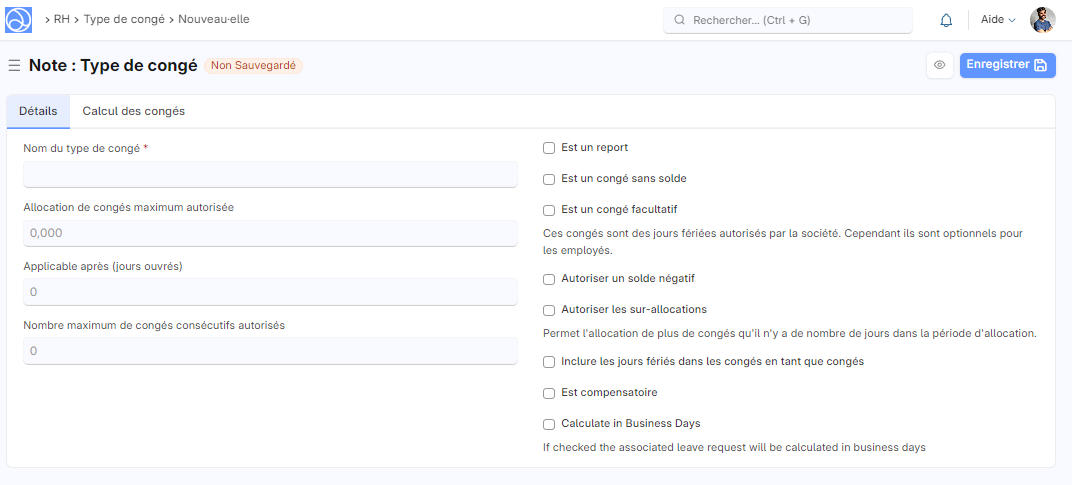This screenshot has height=485, width=1072.
Task: Click the search magnifier icon
Action: click(x=680, y=20)
